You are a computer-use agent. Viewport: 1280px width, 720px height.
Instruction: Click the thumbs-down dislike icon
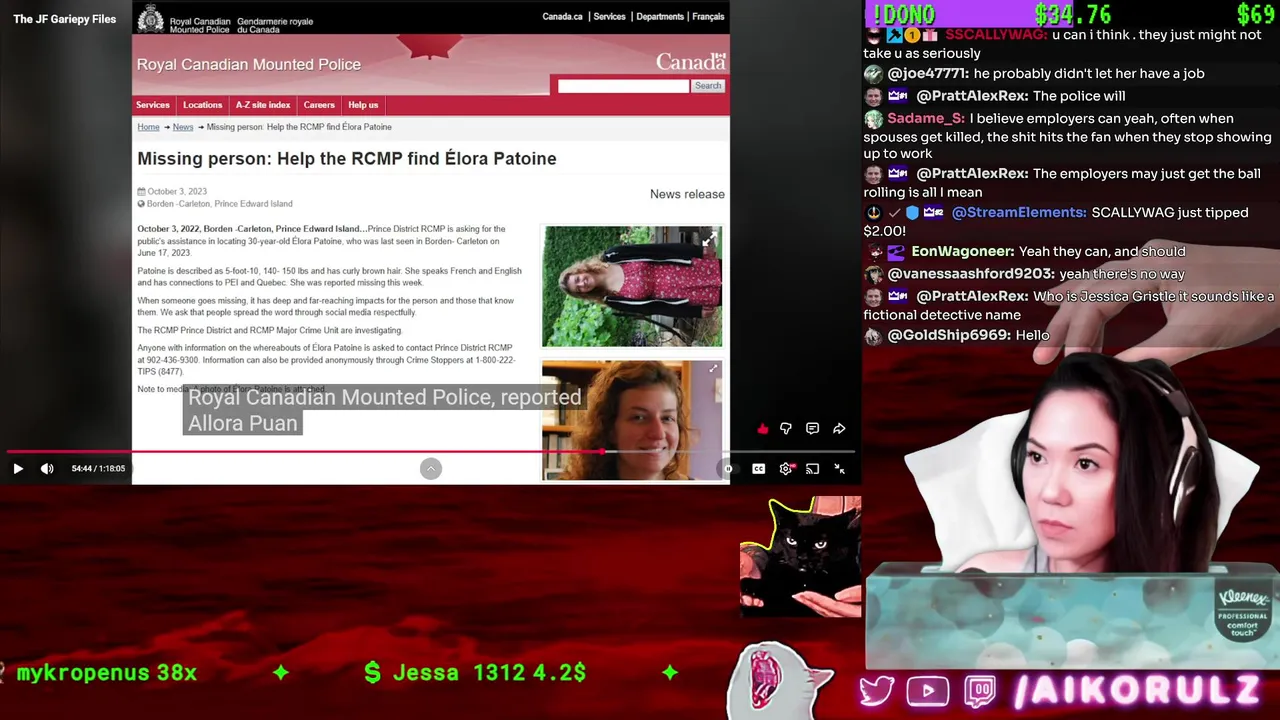point(786,429)
